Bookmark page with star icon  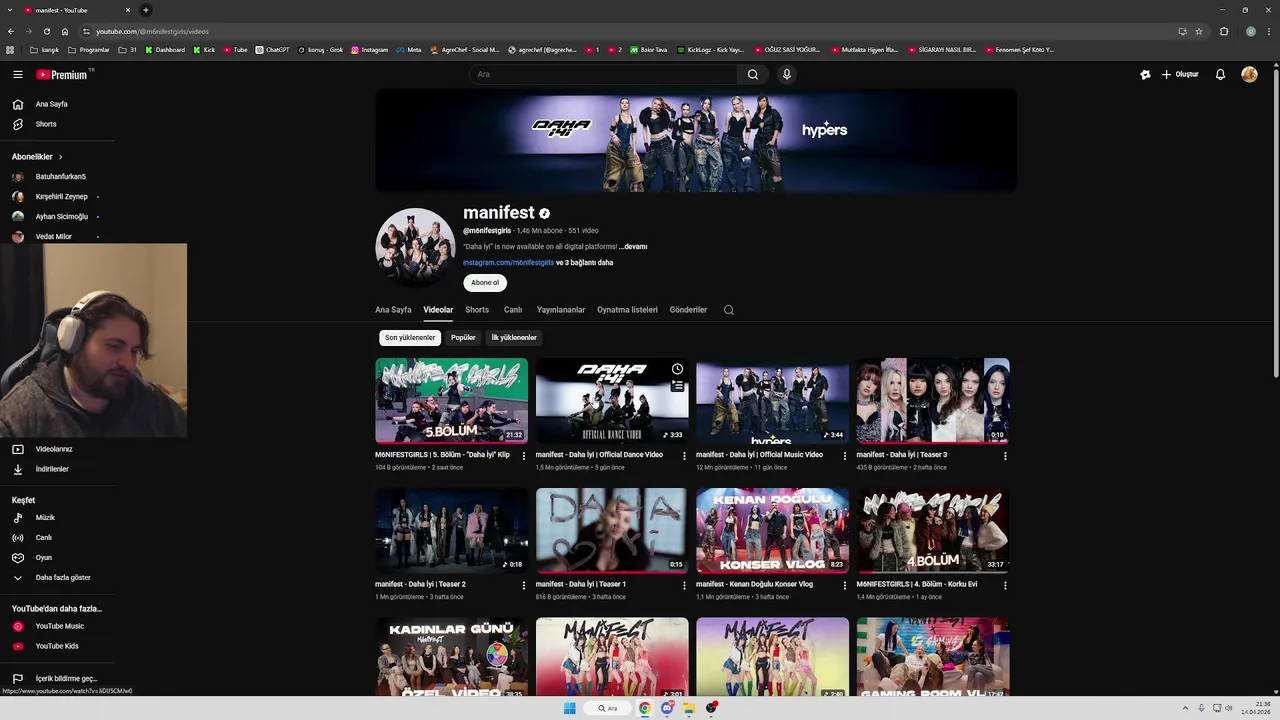click(1199, 31)
